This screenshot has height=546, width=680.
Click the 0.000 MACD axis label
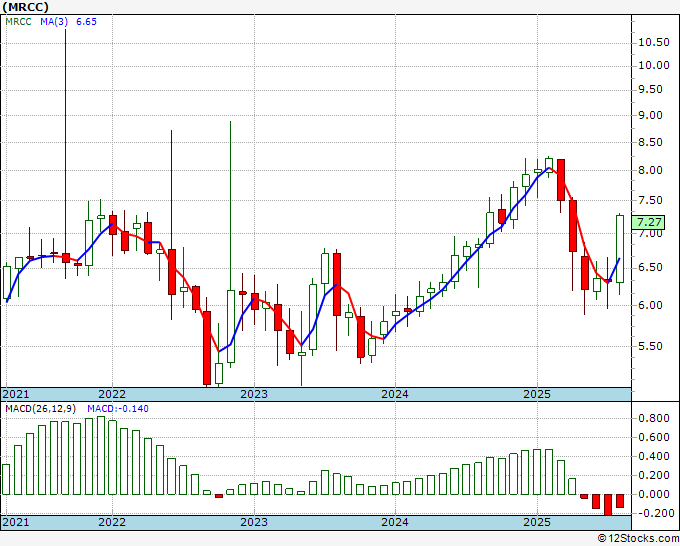click(x=654, y=494)
